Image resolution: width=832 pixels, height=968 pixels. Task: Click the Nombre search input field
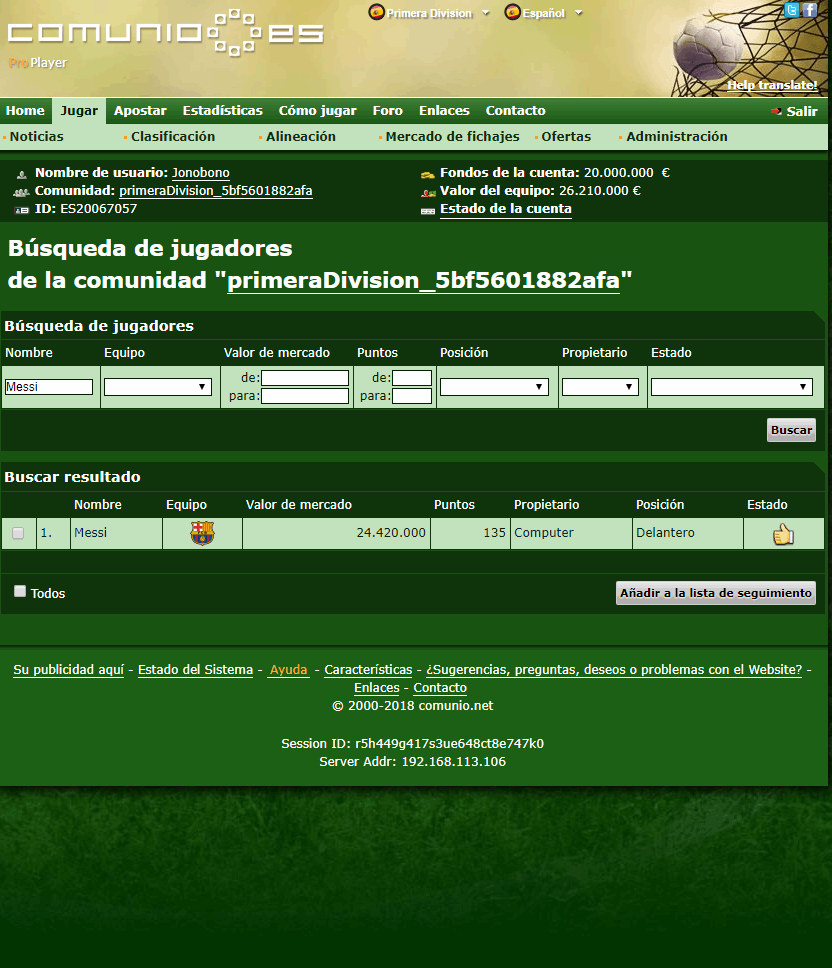tap(49, 387)
